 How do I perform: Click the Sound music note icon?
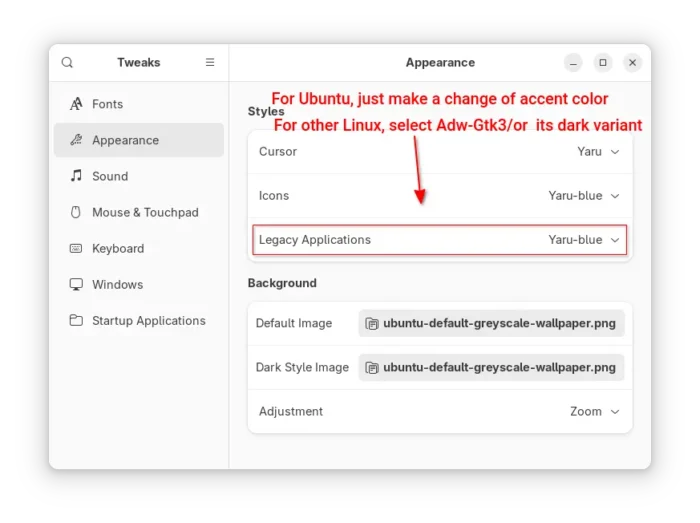tap(76, 175)
